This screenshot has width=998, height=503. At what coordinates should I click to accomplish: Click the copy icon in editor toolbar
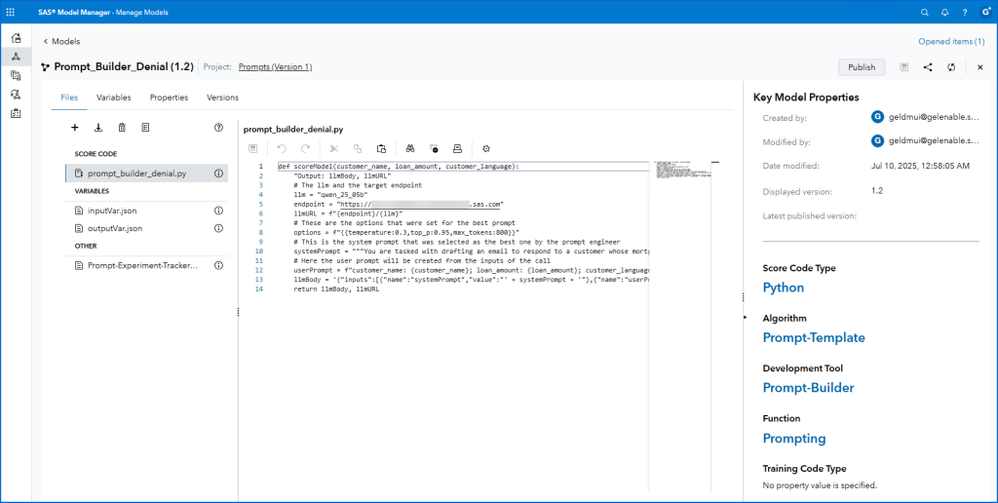[358, 148]
